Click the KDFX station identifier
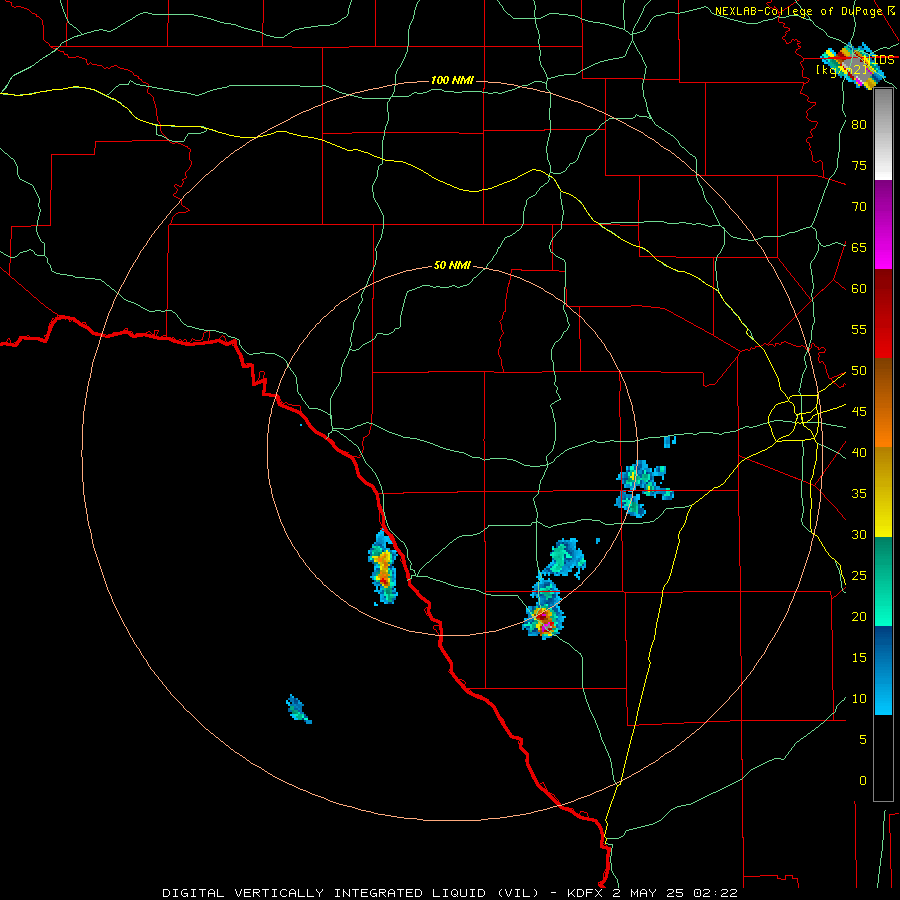900x900 pixels. point(586,893)
